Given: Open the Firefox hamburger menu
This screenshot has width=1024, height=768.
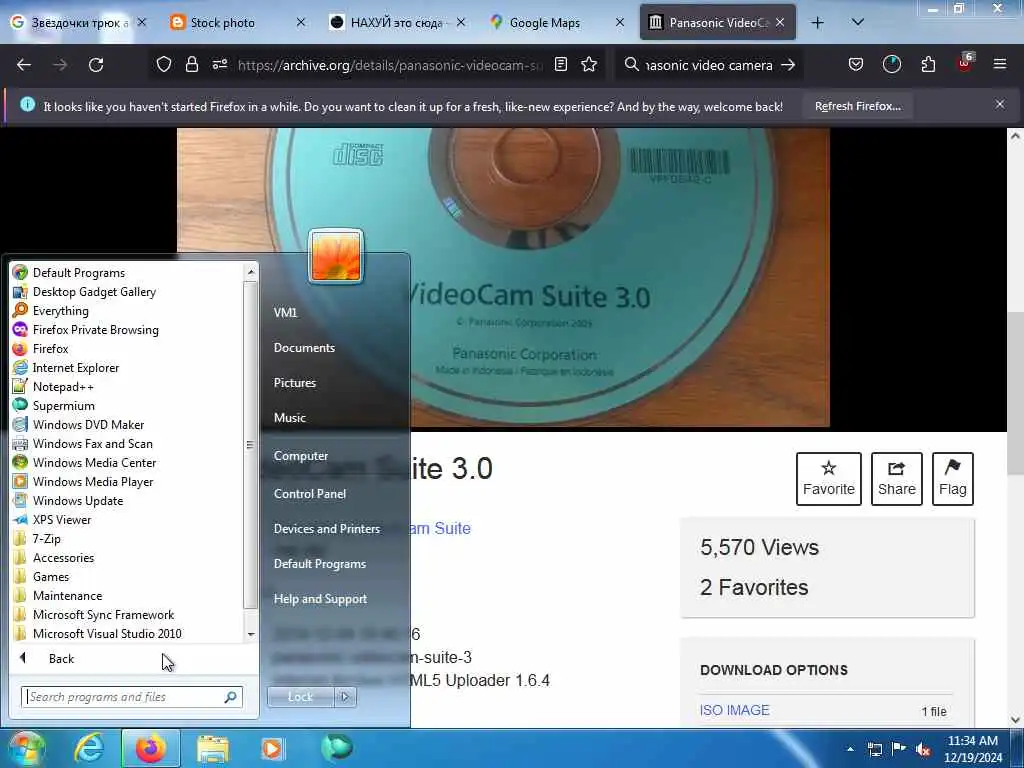Looking at the screenshot, I should (1000, 65).
